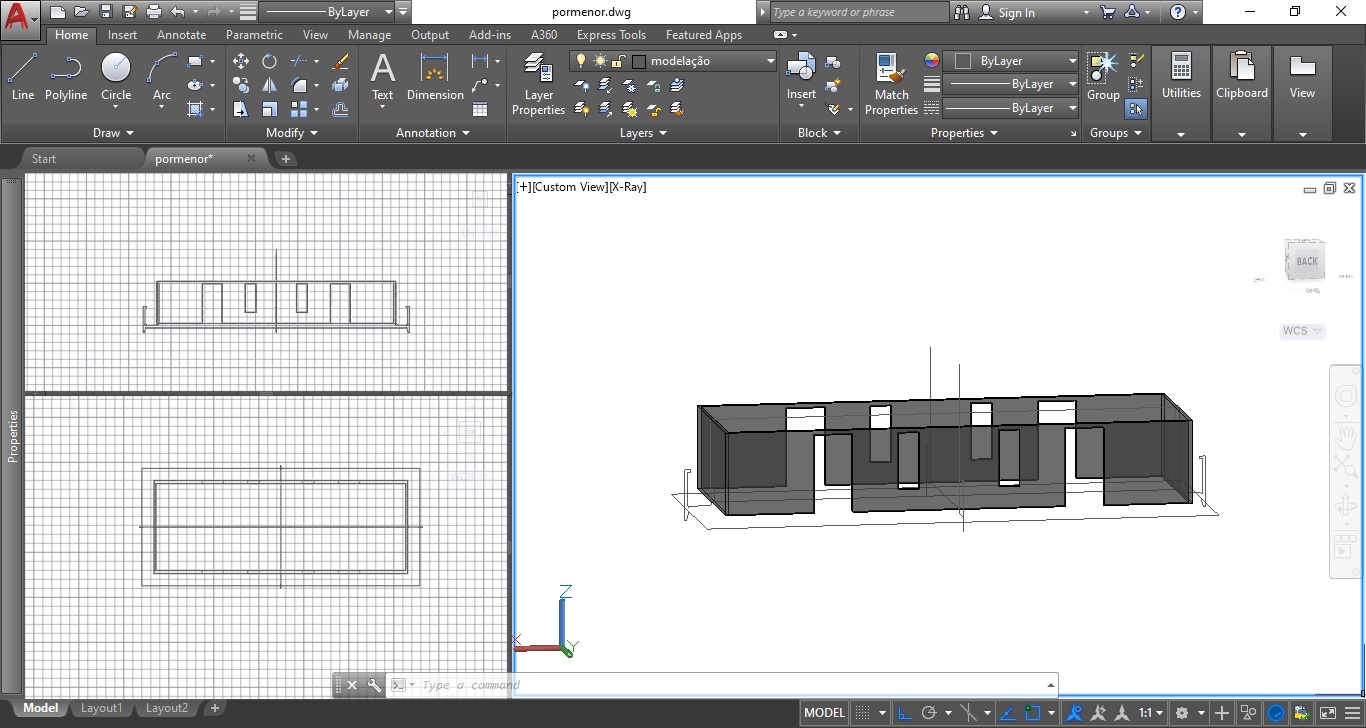Select the Arc tool

click(162, 78)
